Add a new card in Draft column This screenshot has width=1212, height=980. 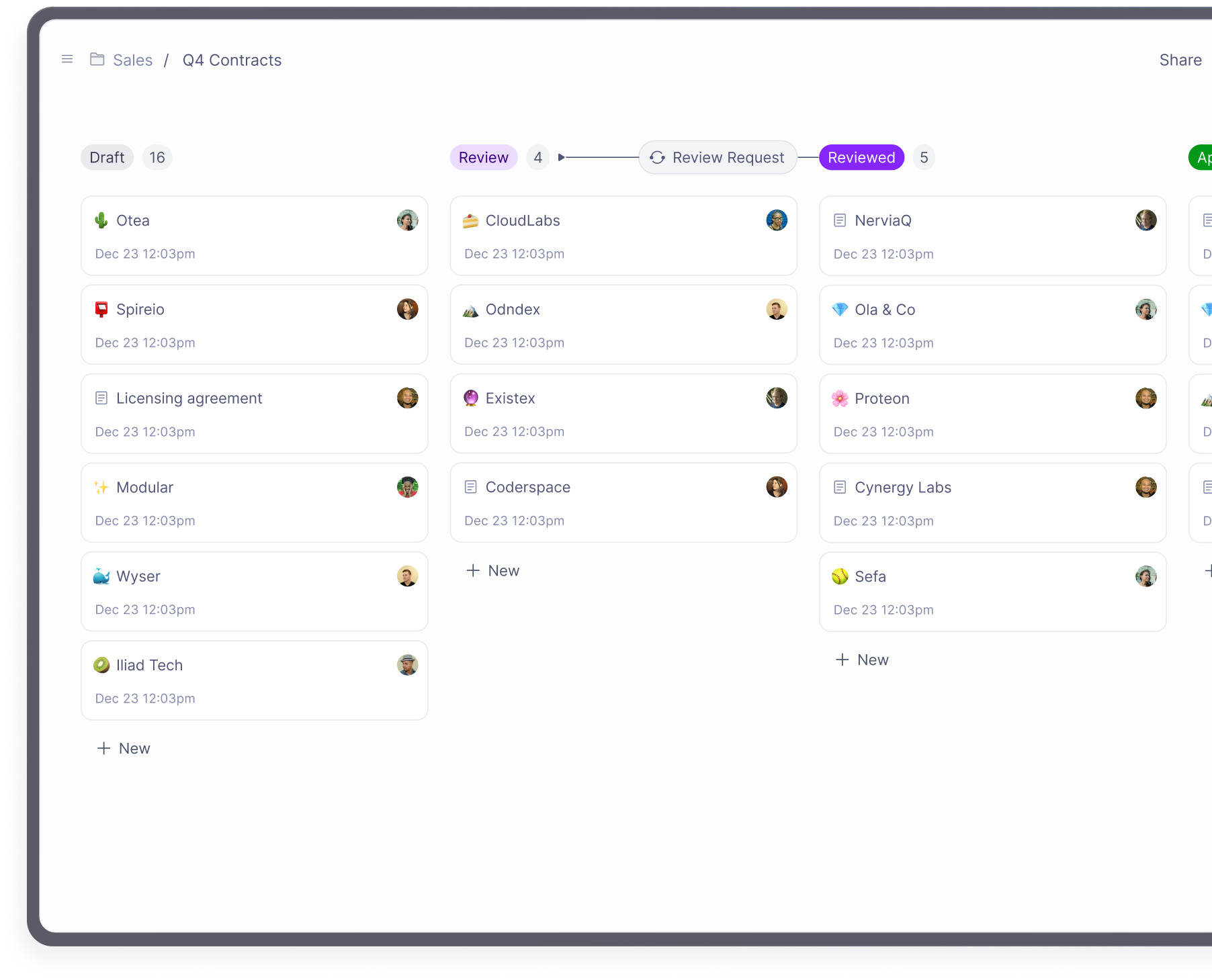(124, 748)
